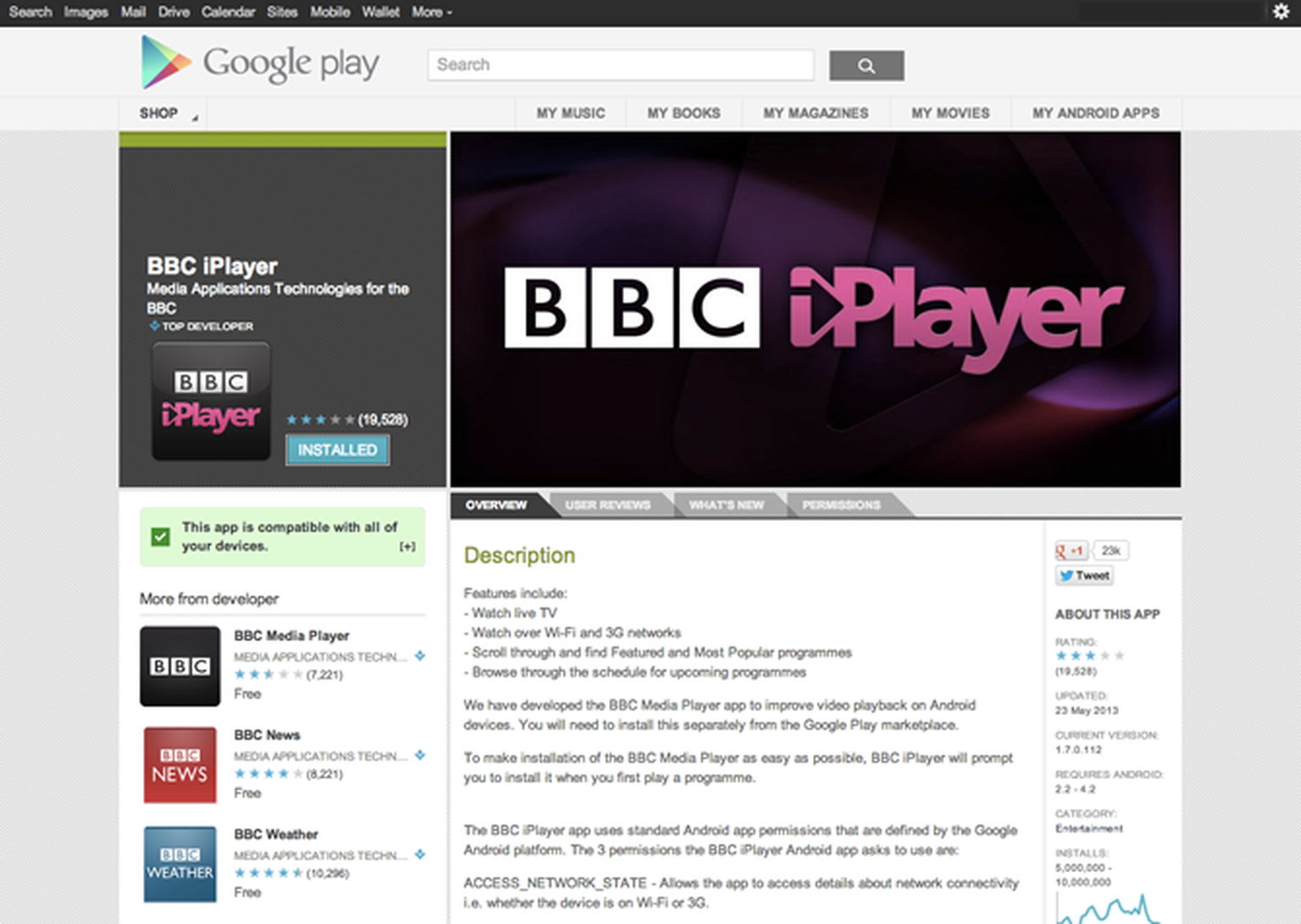1301x924 pixels.
Task: Switch to the Overview tab
Action: [x=496, y=505]
